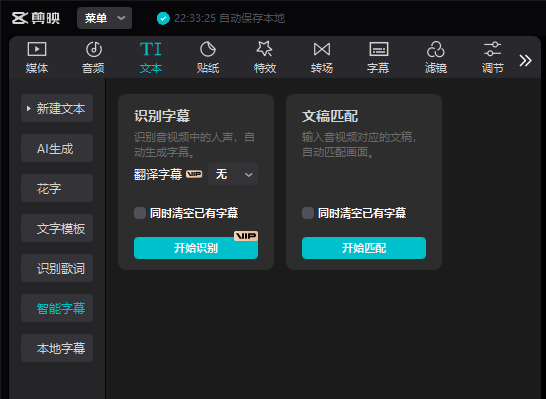Screen dimensions: 546x399
Task: Click the 文稿匹配 card title
Action: tap(330, 116)
